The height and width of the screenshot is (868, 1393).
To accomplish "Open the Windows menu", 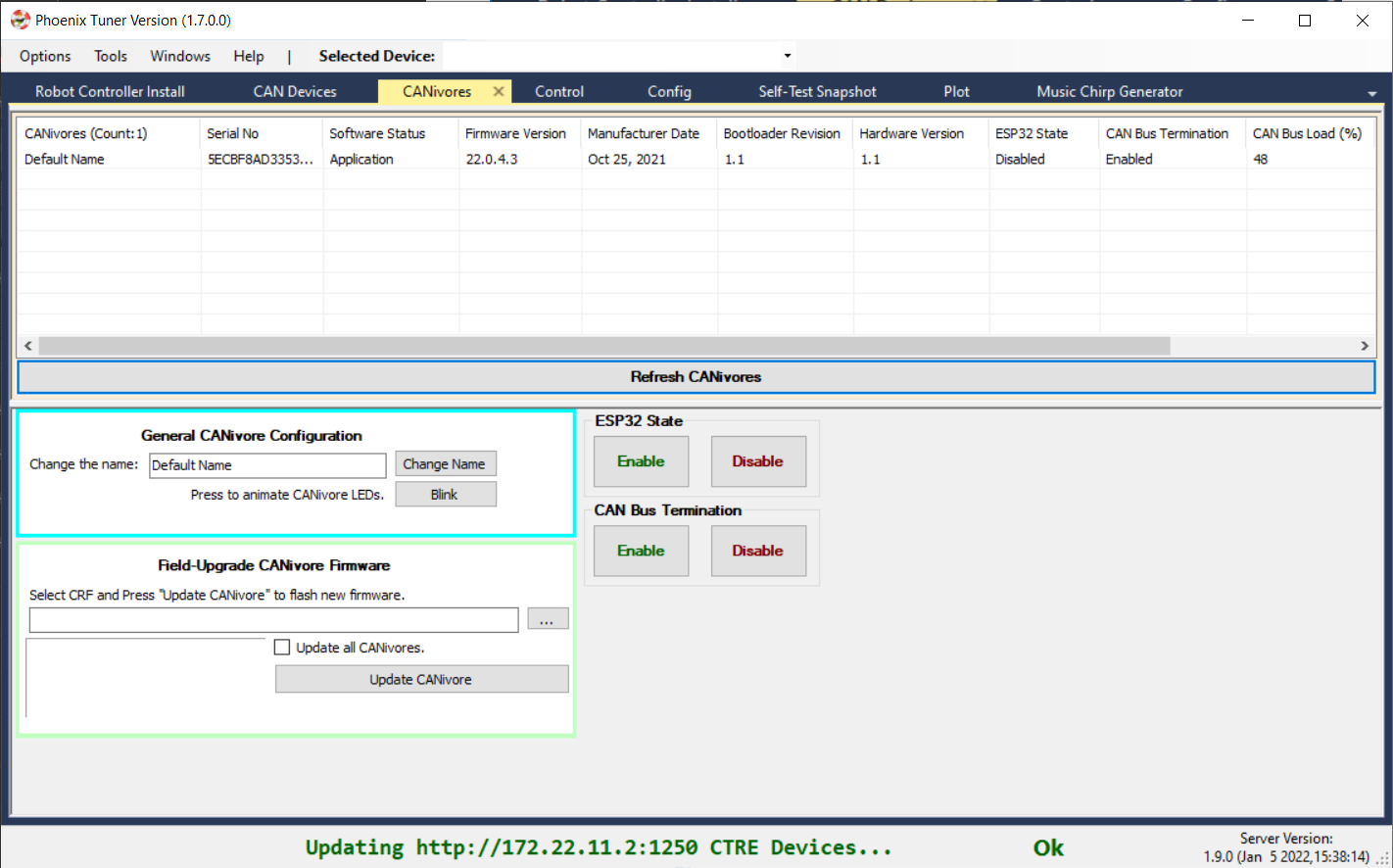I will pyautogui.click(x=180, y=56).
